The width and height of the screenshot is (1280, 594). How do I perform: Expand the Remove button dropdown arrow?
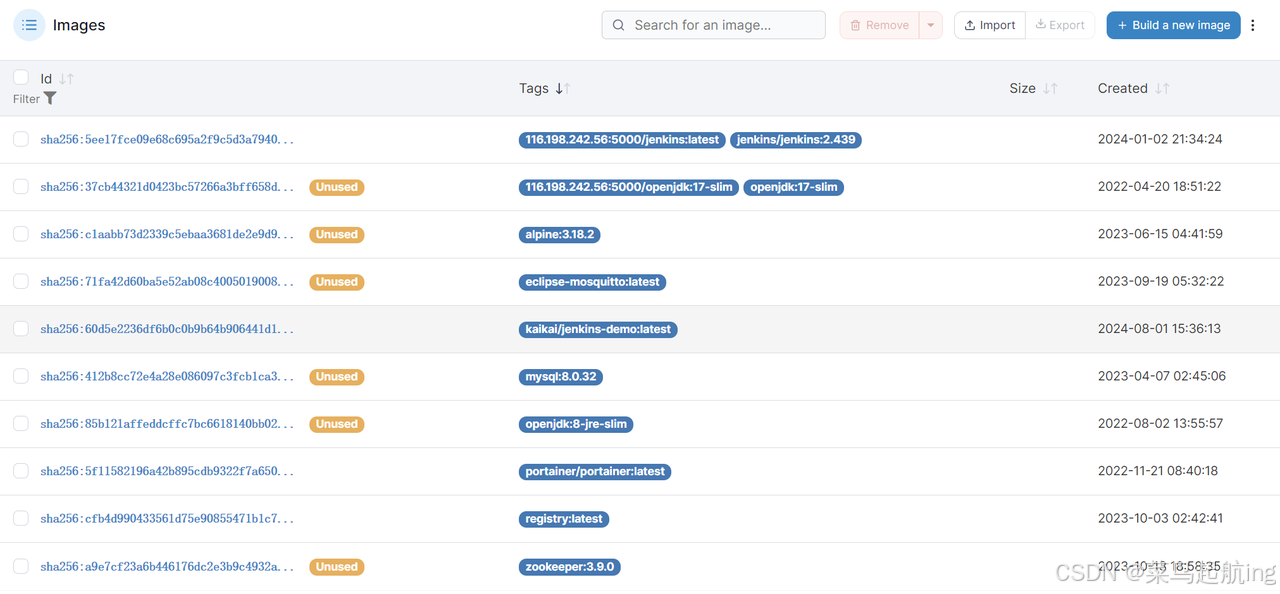[x=931, y=25]
